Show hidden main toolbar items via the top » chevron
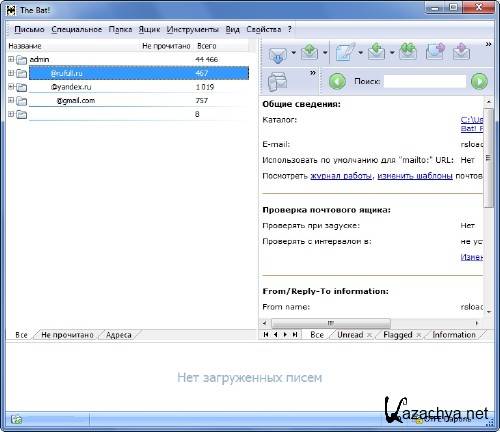 pos(488,44)
